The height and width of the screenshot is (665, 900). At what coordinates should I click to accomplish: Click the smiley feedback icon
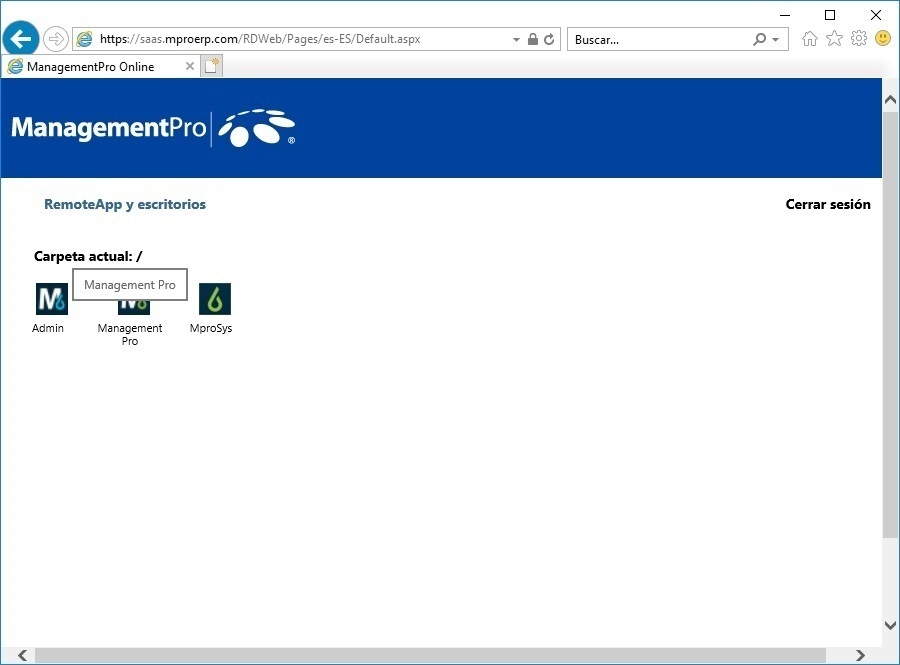tap(881, 38)
